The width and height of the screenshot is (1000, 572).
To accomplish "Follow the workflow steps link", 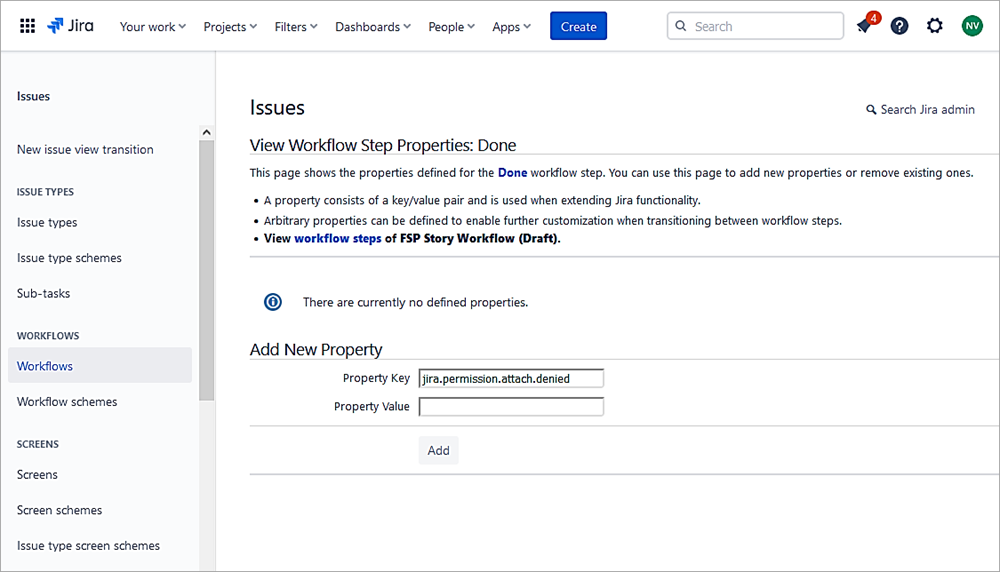I will [337, 239].
